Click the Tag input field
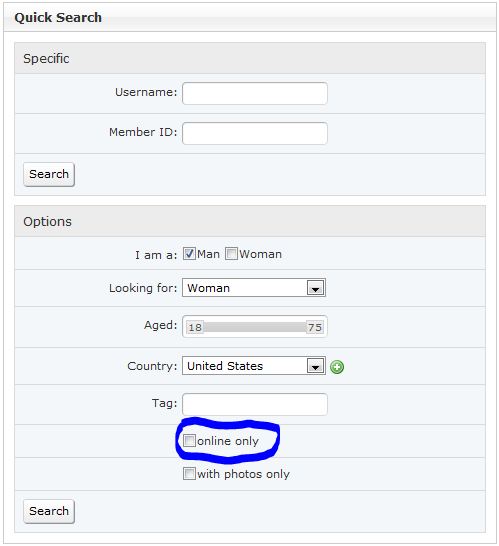 pos(255,404)
